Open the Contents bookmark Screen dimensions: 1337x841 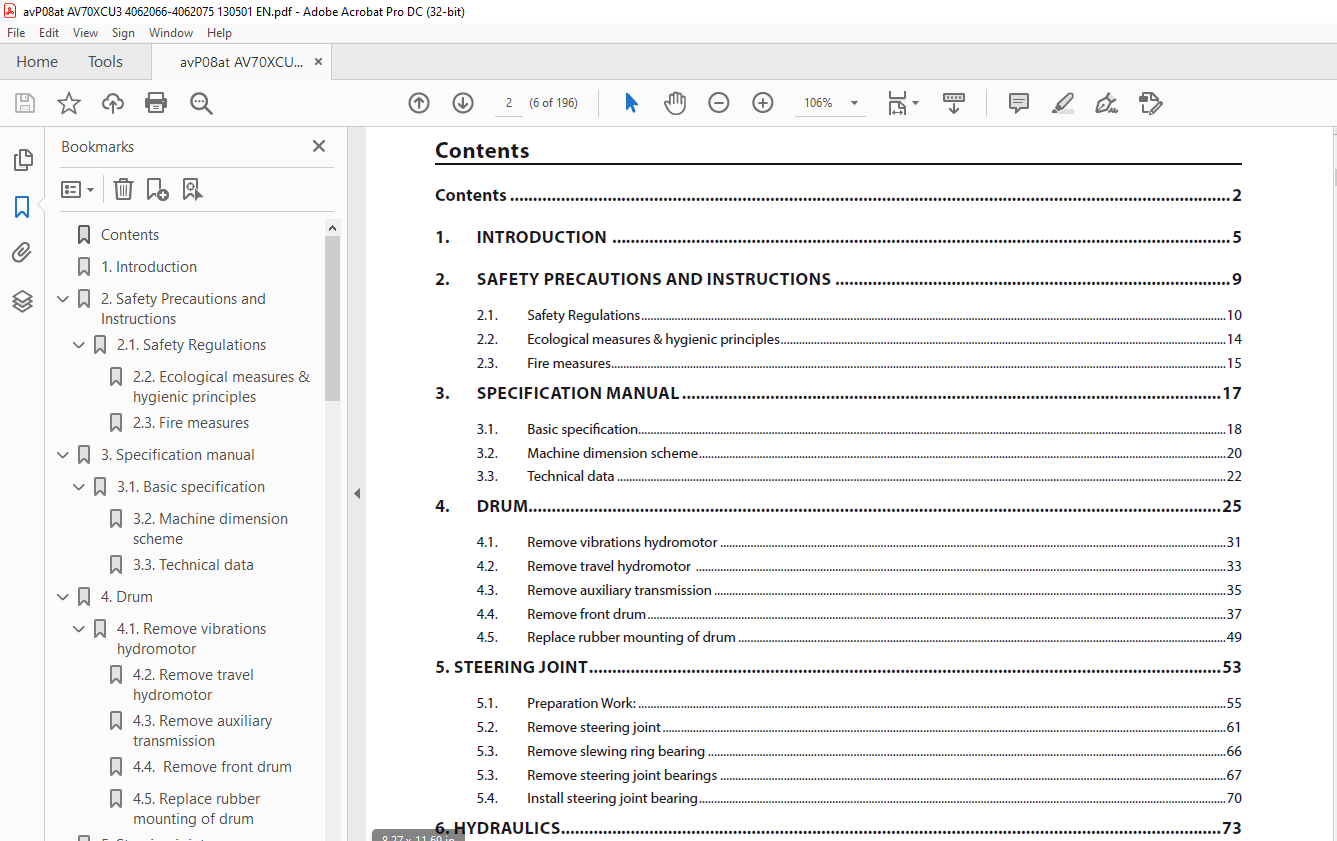coord(130,235)
